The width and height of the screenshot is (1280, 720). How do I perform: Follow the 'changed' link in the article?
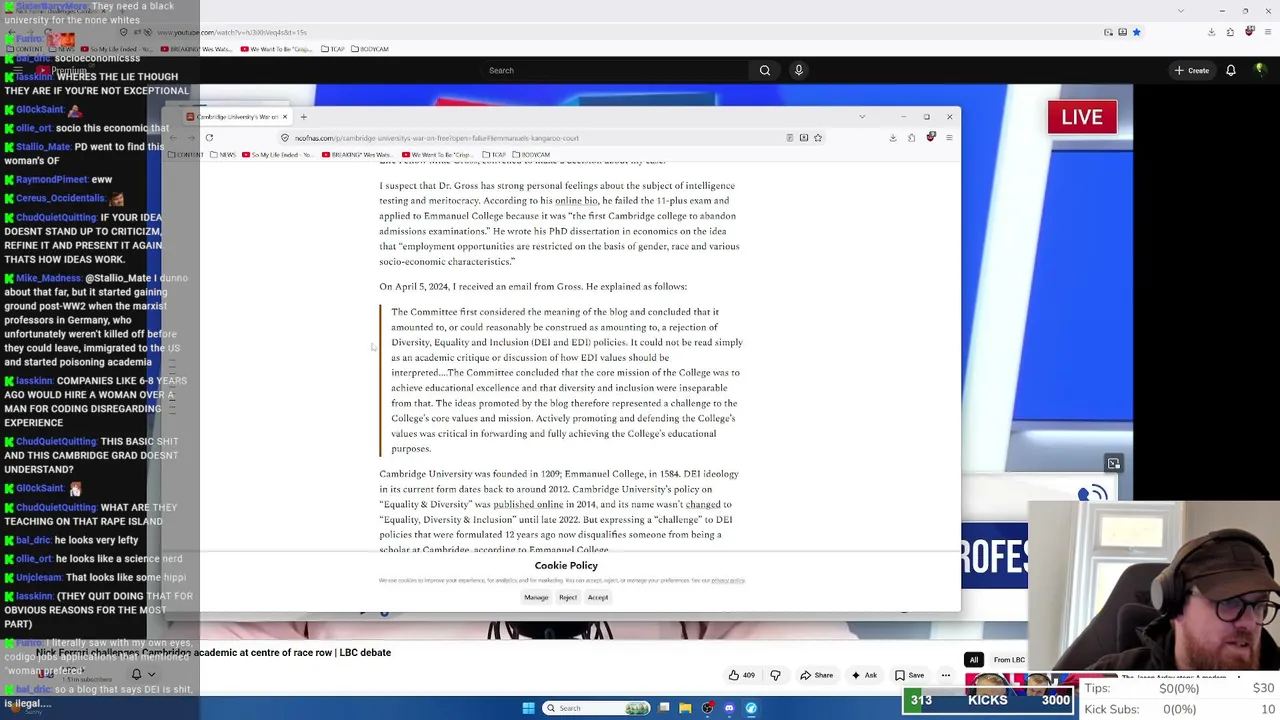(x=702, y=505)
